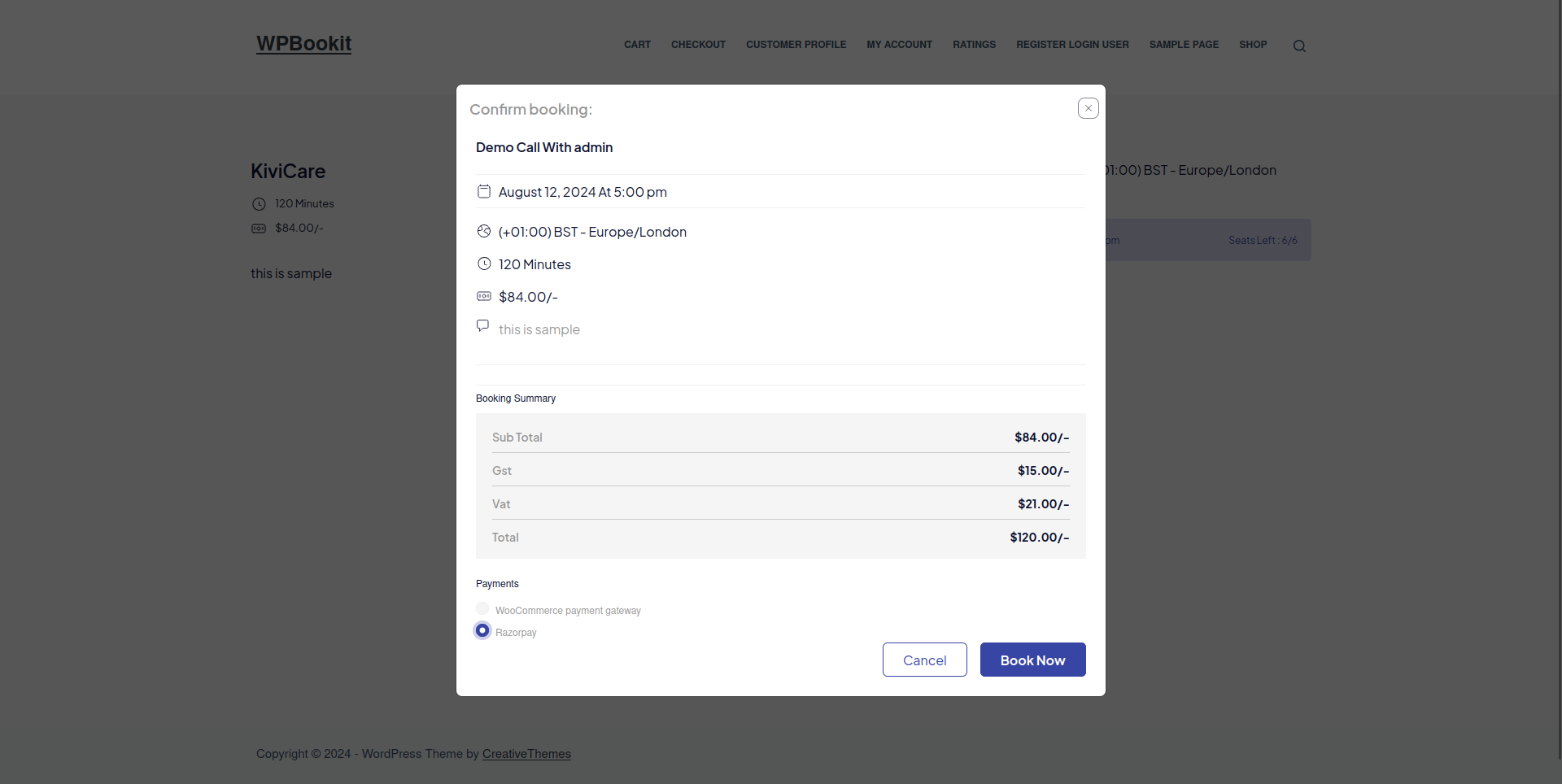
Task: Click the comment bubble icon by description
Action: point(483,325)
